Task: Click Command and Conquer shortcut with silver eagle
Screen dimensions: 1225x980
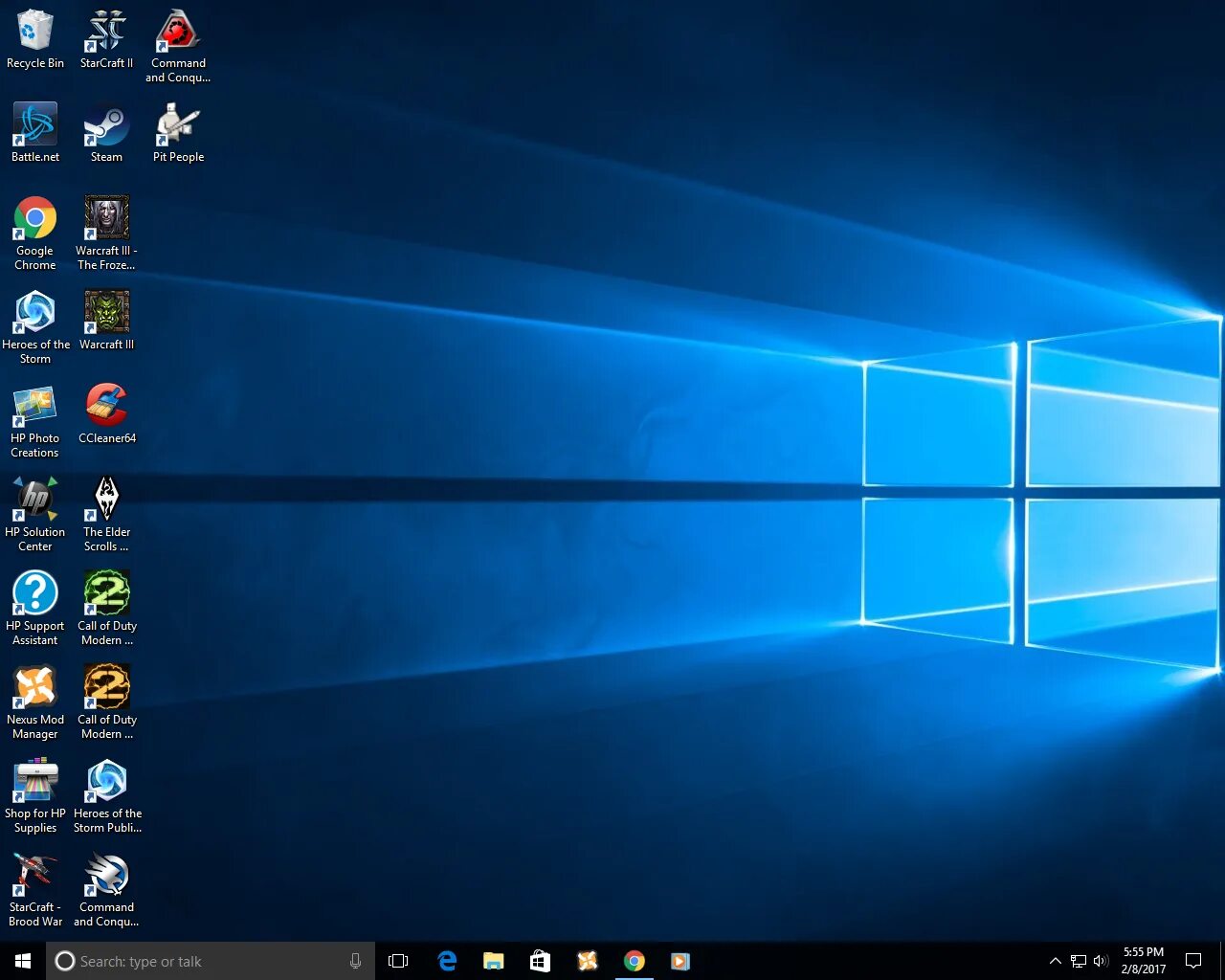Action: tap(106, 890)
